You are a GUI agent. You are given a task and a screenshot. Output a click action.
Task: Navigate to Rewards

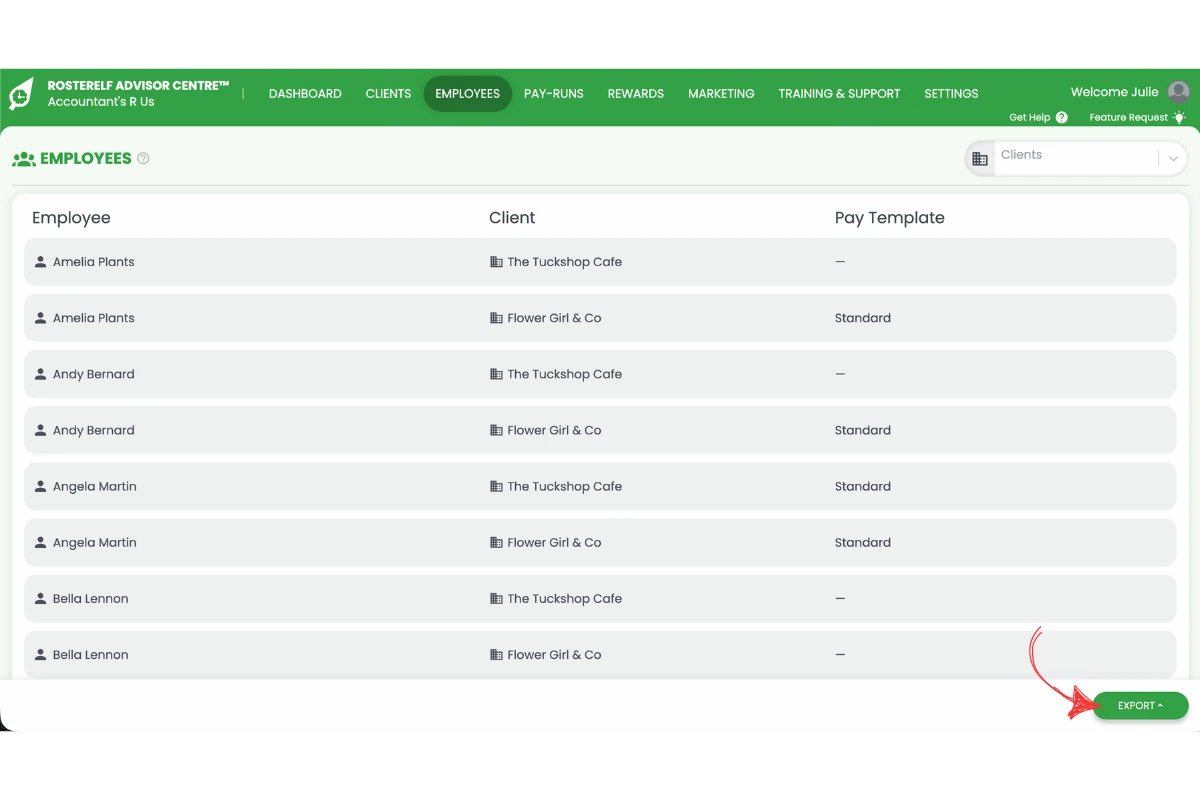click(635, 93)
